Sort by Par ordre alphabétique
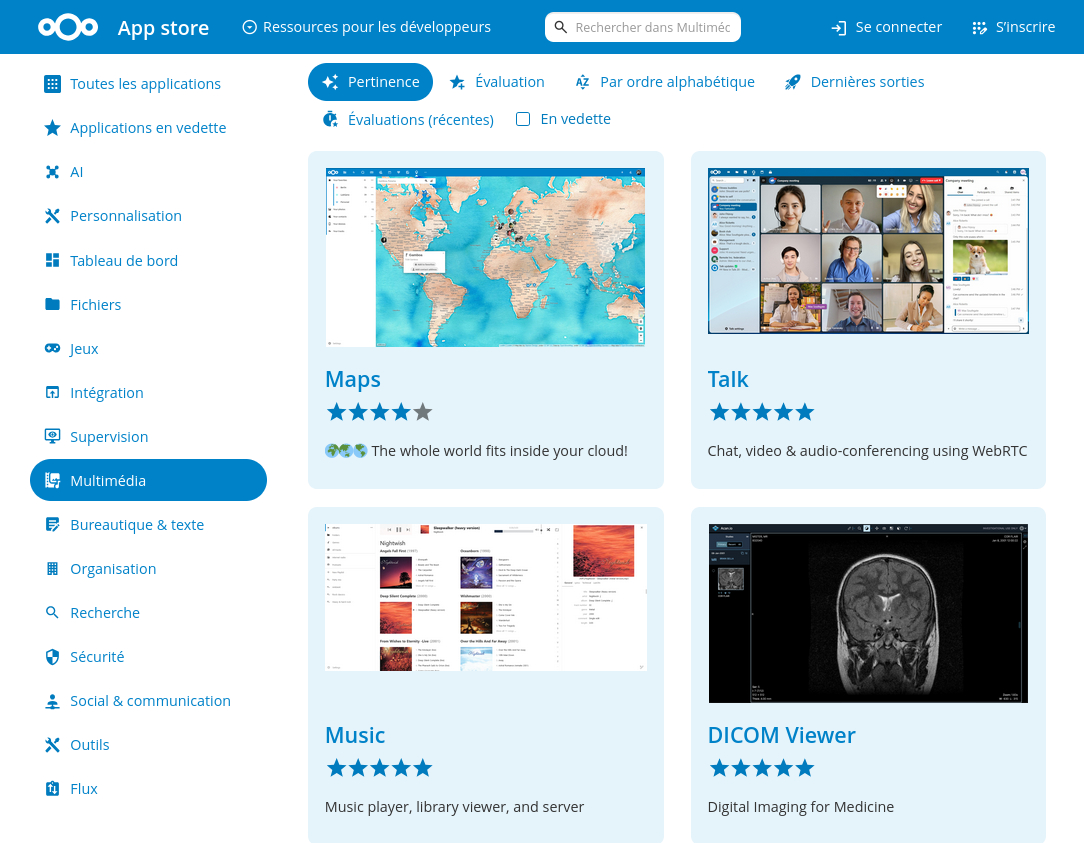This screenshot has width=1084, height=843. pos(665,82)
